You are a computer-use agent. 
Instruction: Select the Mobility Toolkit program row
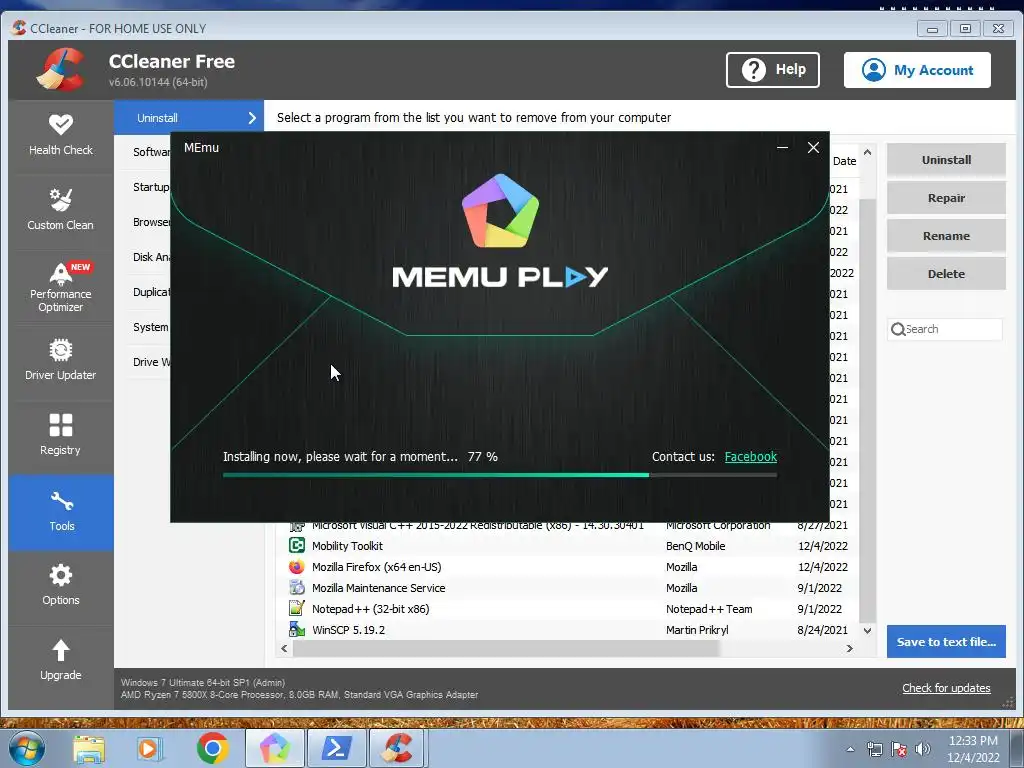(567, 545)
